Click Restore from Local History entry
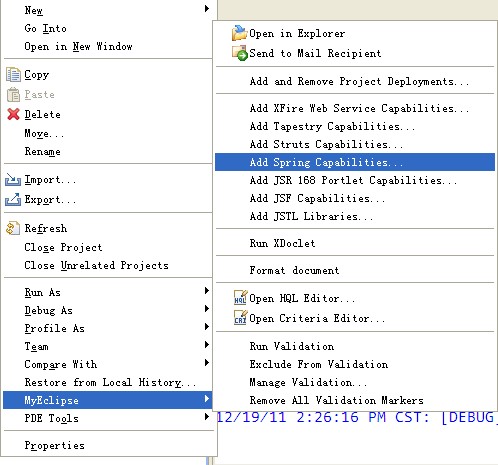Screen dimensions: 498x465 coord(109,382)
